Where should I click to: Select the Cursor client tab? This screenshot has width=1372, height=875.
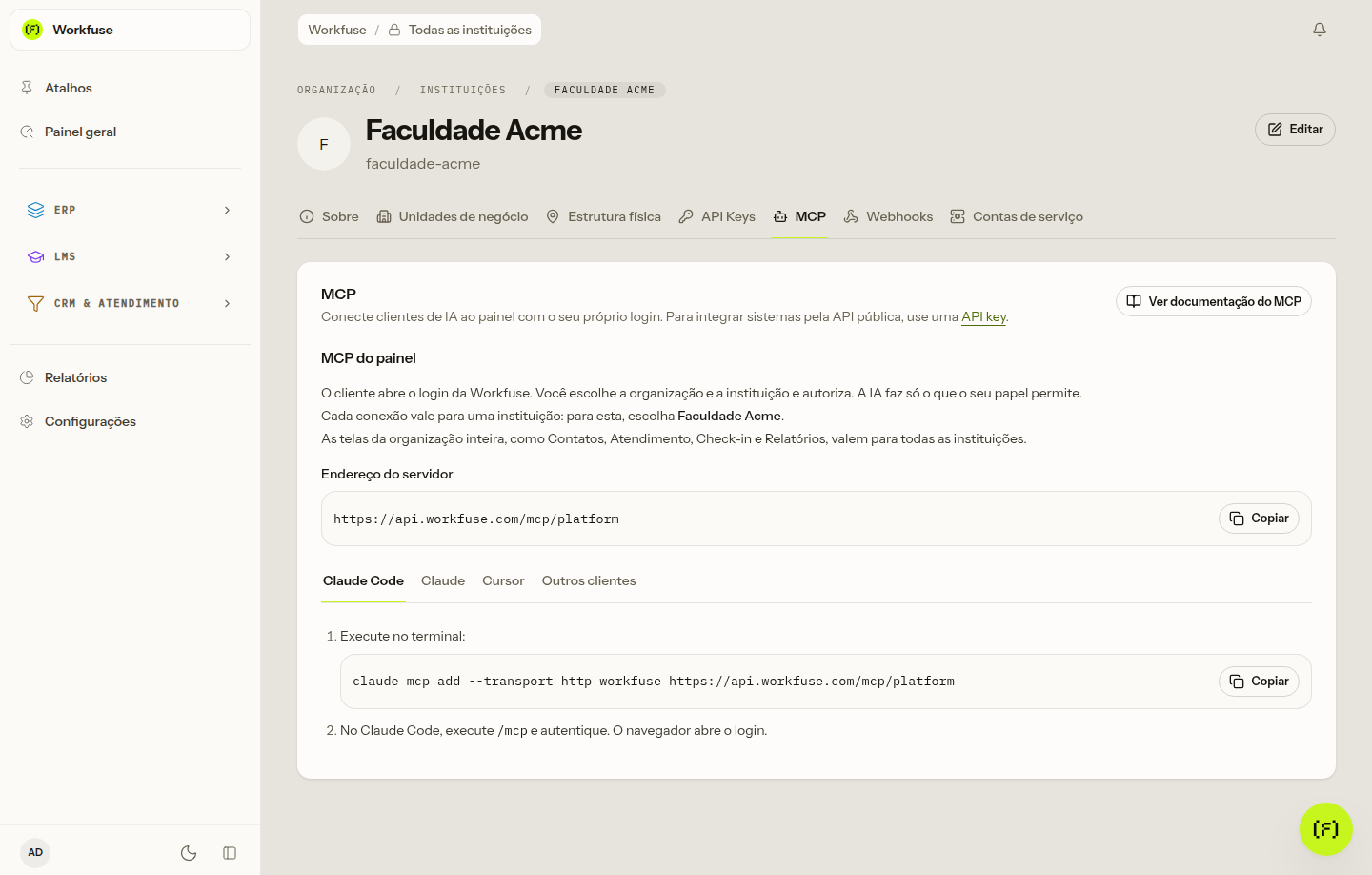[x=503, y=580]
